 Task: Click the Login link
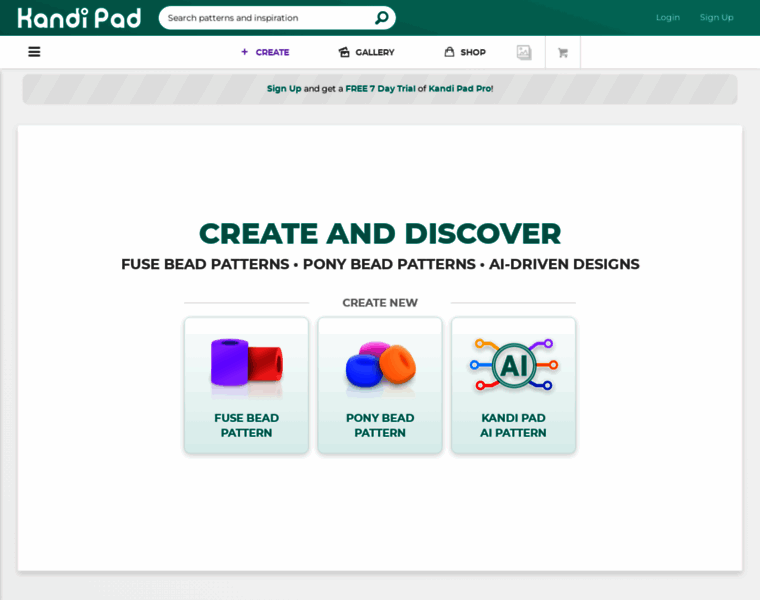point(667,17)
